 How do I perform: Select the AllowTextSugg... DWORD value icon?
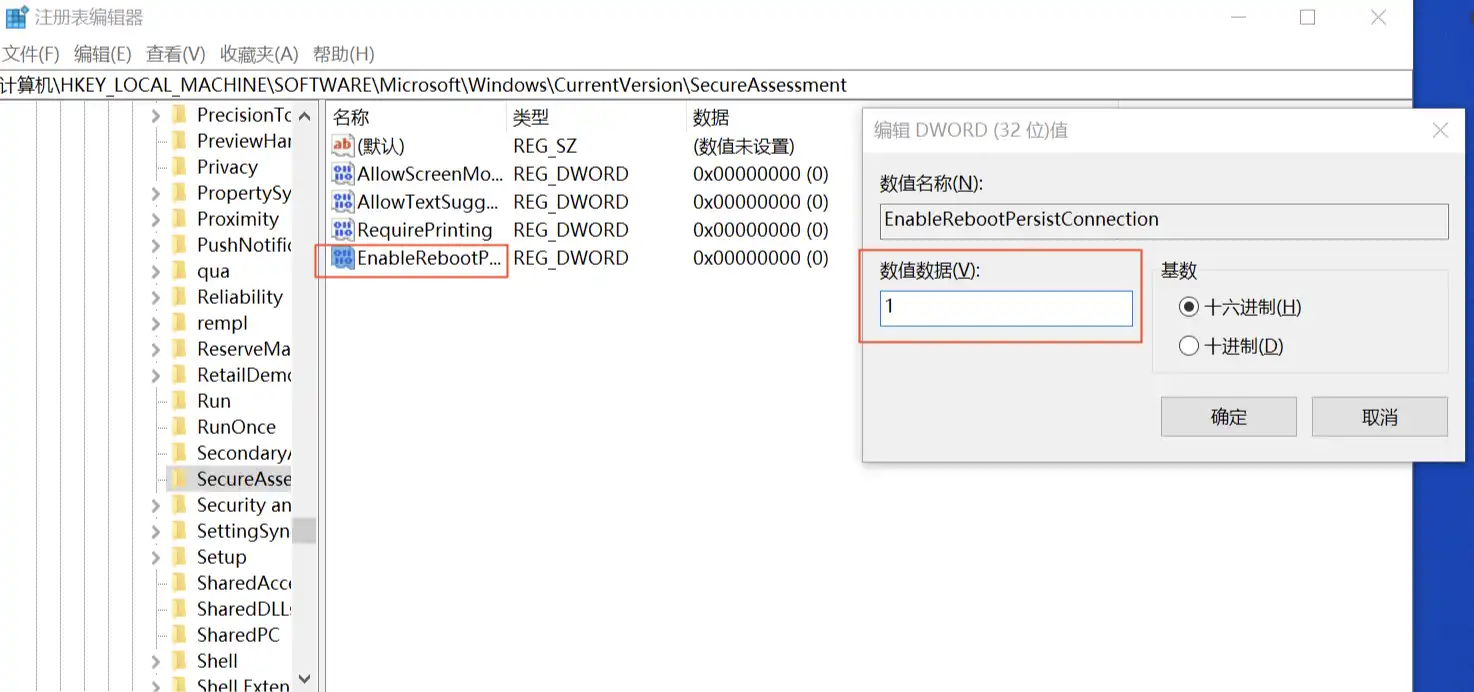[x=343, y=202]
